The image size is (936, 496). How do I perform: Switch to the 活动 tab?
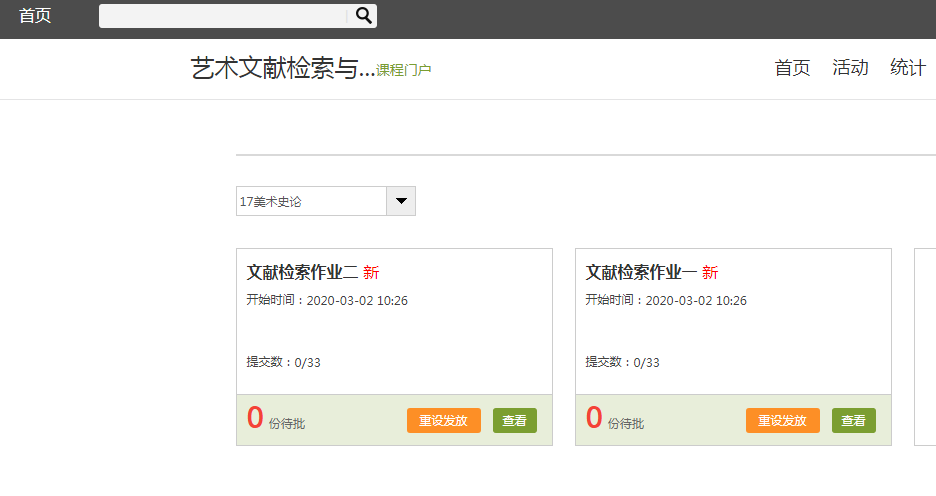pyautogui.click(x=850, y=68)
